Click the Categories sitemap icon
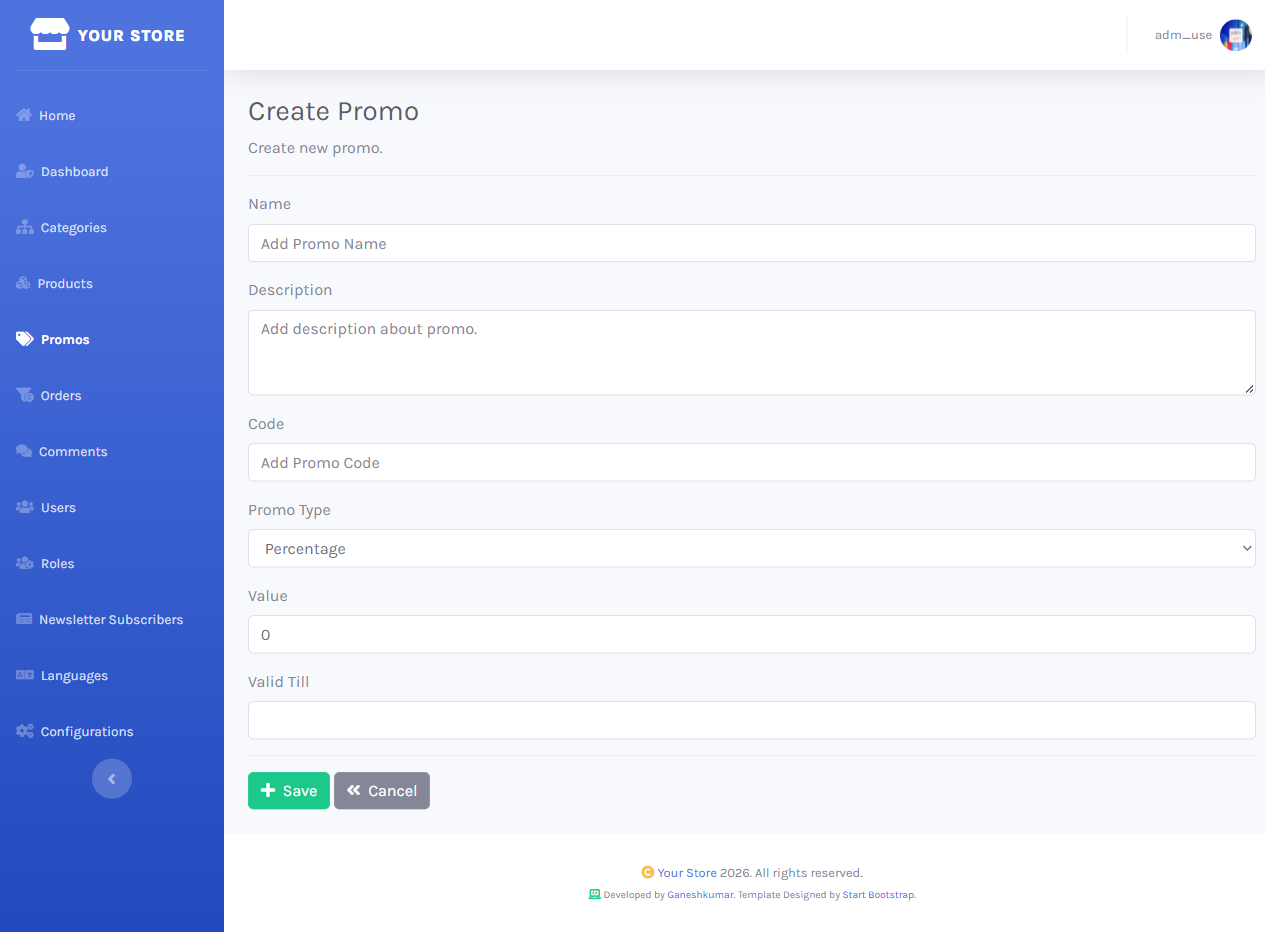The width and height of the screenshot is (1265, 932). [25, 227]
